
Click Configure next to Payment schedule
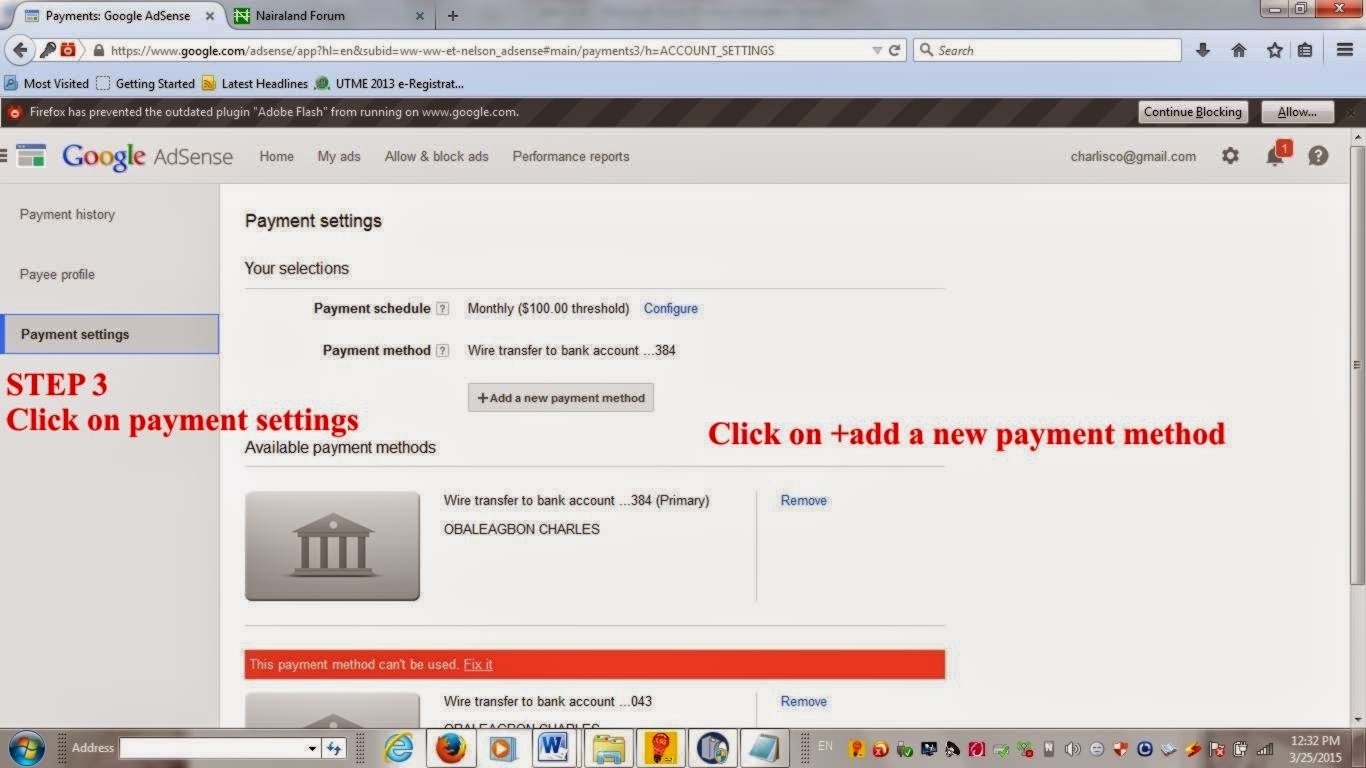671,309
